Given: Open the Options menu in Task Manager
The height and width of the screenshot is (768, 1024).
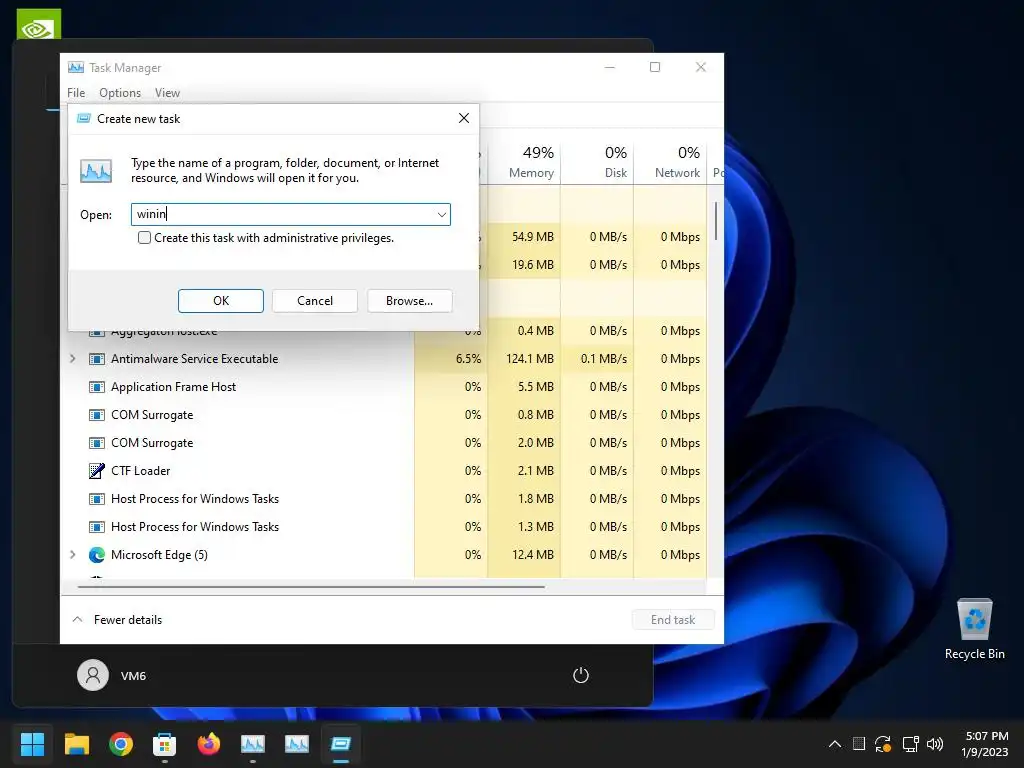Looking at the screenshot, I should (120, 93).
